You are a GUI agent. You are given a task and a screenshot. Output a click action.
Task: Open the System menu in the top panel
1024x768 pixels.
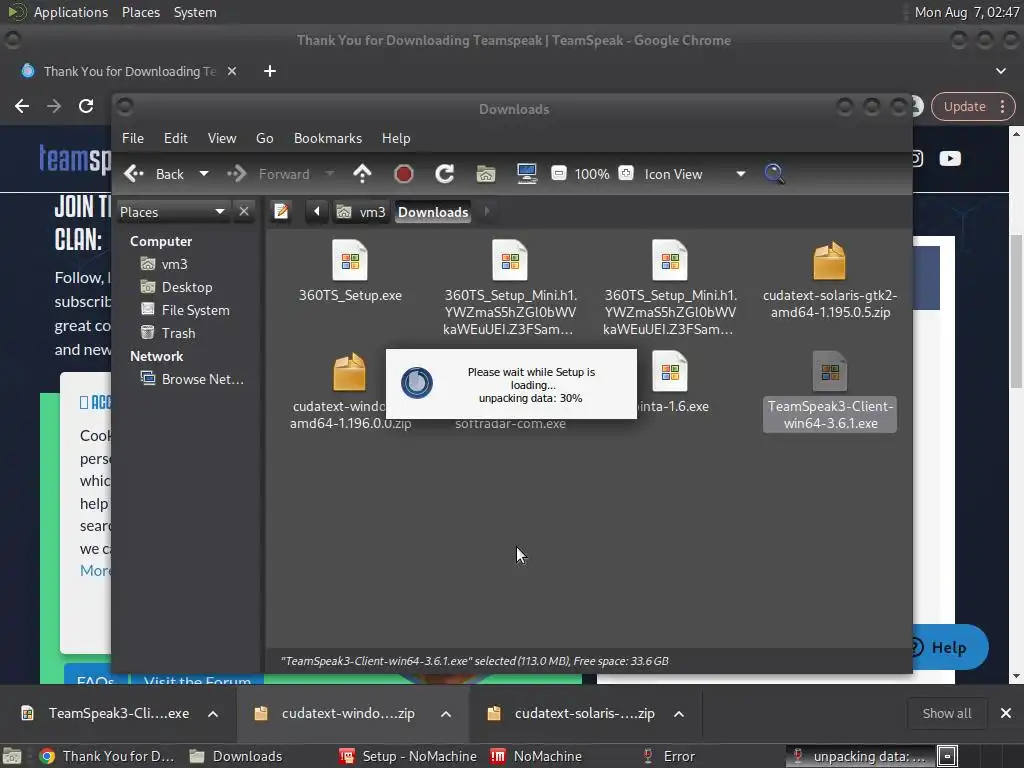click(x=195, y=12)
